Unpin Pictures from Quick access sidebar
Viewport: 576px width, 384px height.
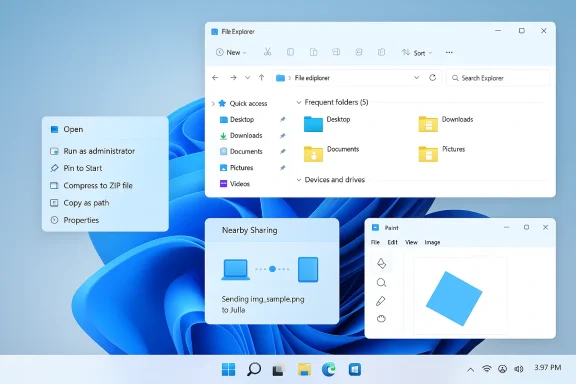(282, 168)
